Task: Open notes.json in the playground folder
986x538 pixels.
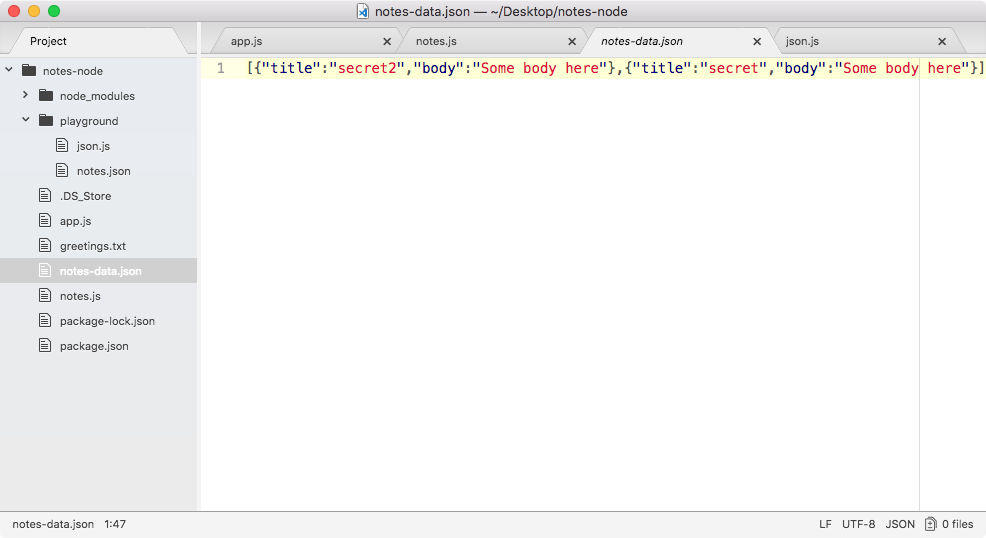Action: coord(104,170)
